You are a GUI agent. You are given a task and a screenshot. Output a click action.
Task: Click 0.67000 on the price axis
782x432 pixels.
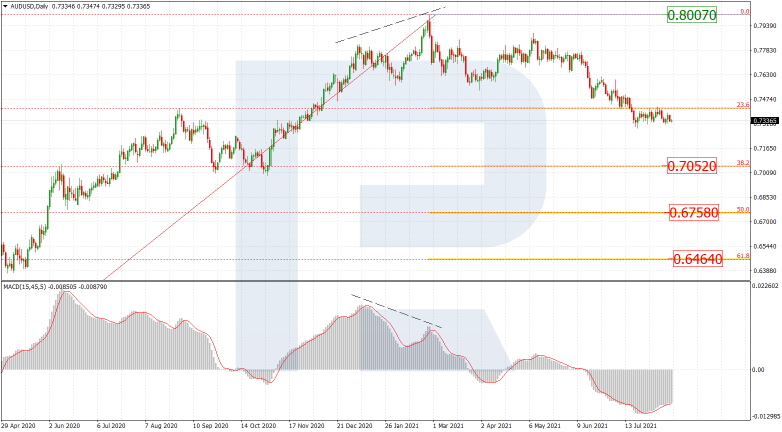[765, 221]
